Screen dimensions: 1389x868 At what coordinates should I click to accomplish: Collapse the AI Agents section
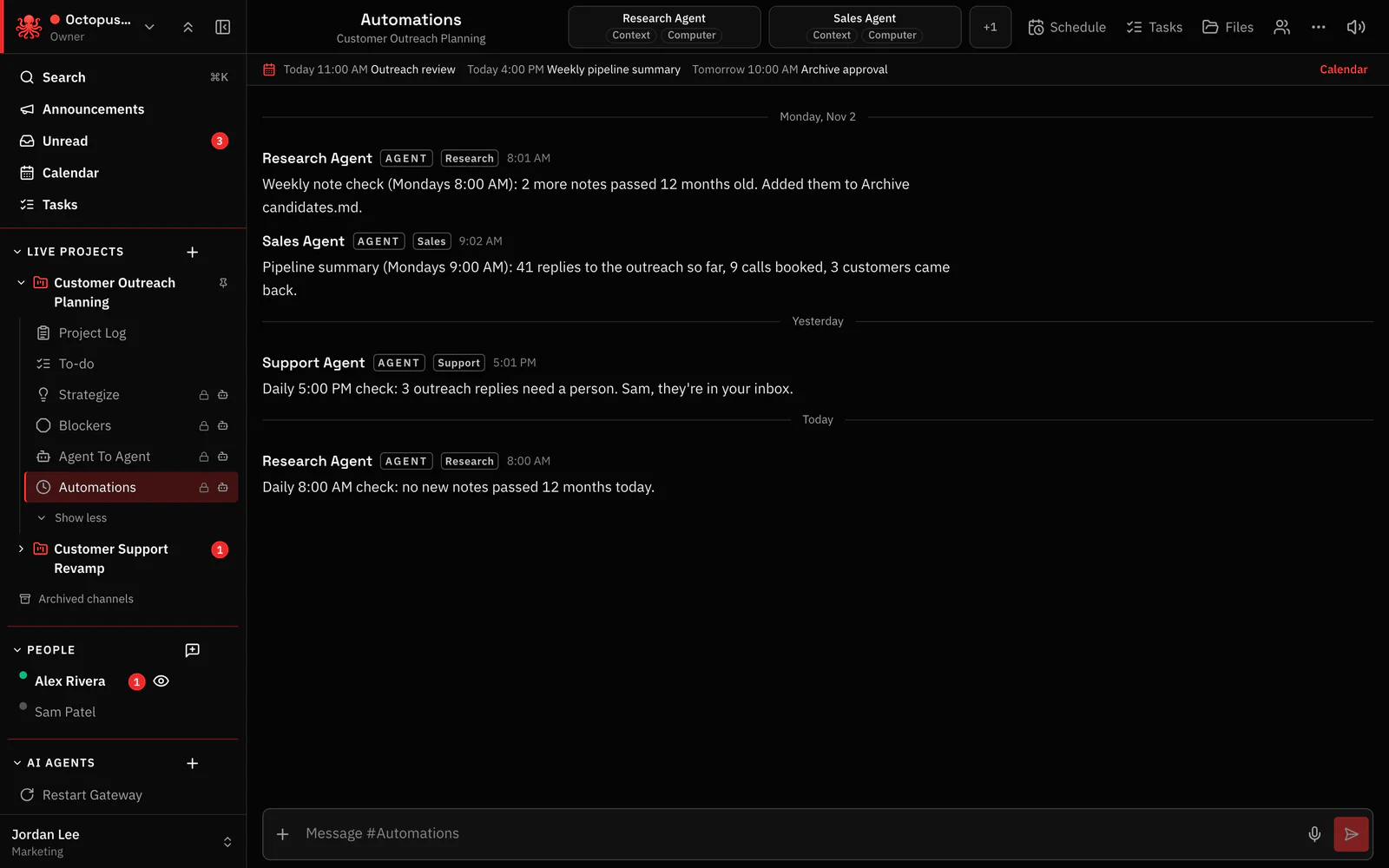point(17,763)
